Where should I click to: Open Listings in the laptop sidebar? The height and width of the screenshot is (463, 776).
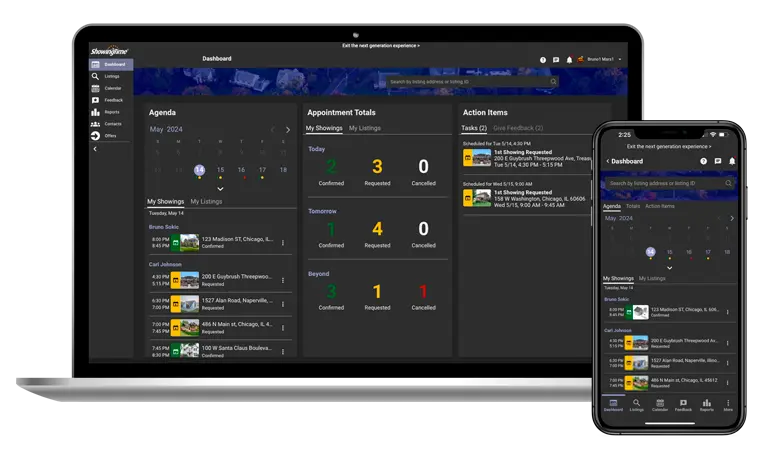pyautogui.click(x=110, y=76)
